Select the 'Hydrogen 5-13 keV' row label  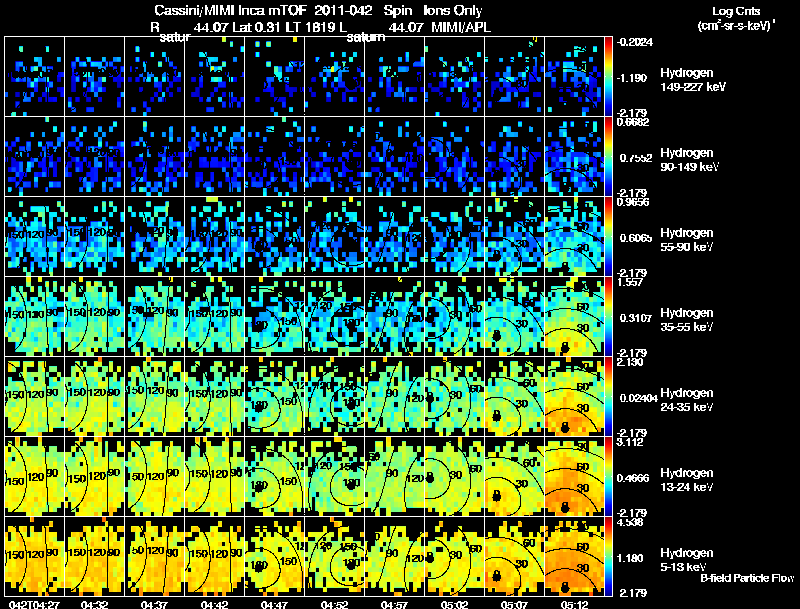687,560
